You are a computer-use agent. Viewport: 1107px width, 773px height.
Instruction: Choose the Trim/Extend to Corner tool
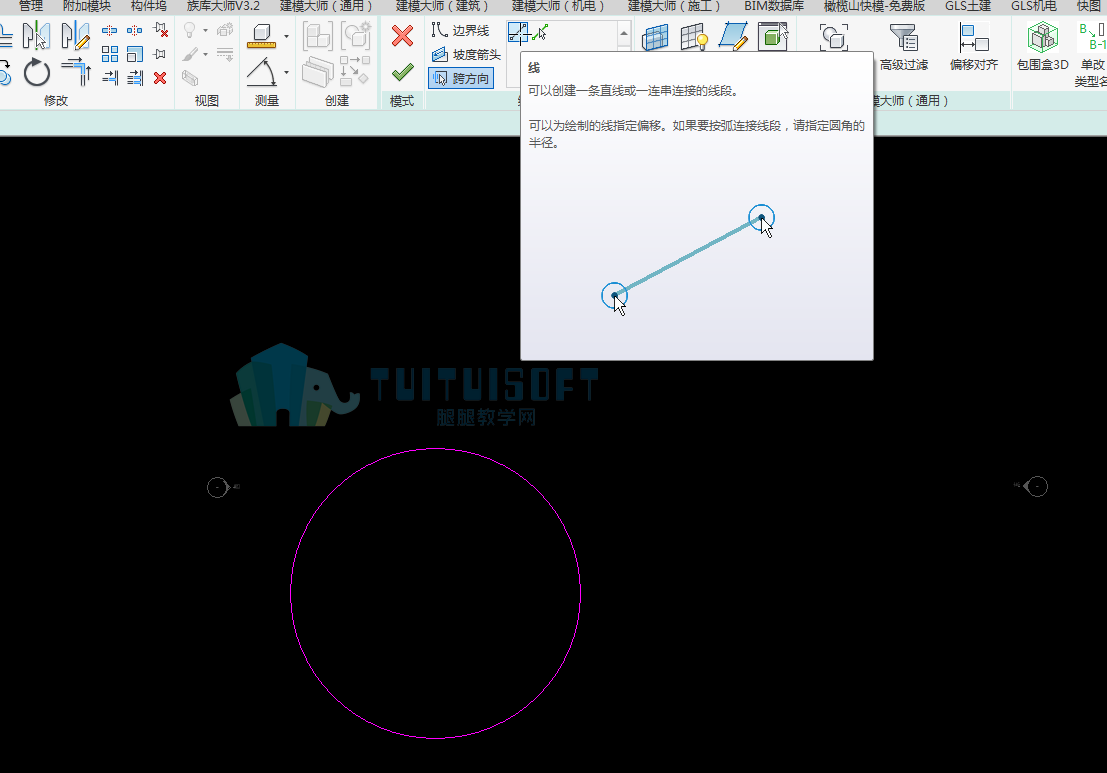[x=76, y=73]
